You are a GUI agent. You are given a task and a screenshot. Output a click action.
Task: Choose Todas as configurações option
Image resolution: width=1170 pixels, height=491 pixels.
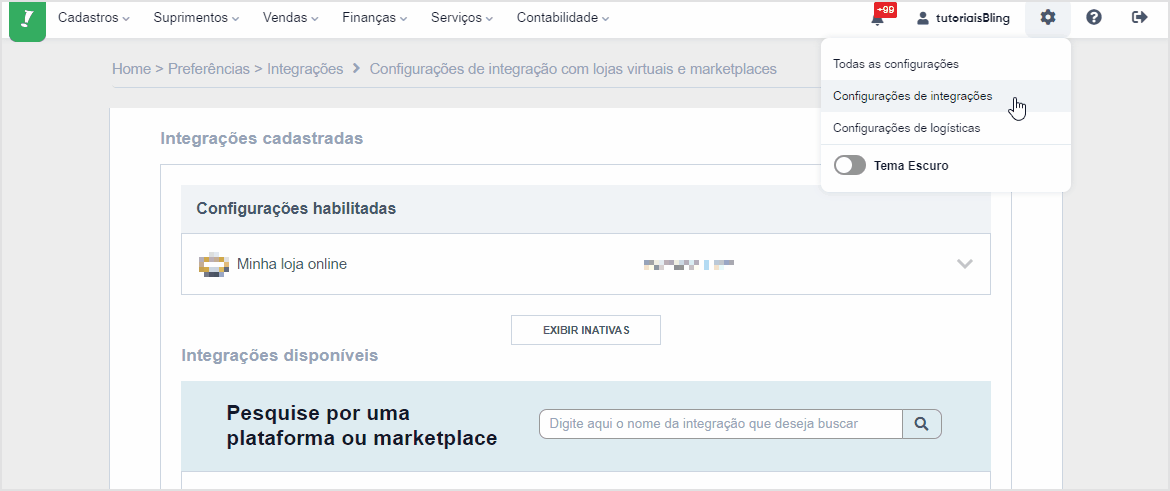(x=896, y=64)
